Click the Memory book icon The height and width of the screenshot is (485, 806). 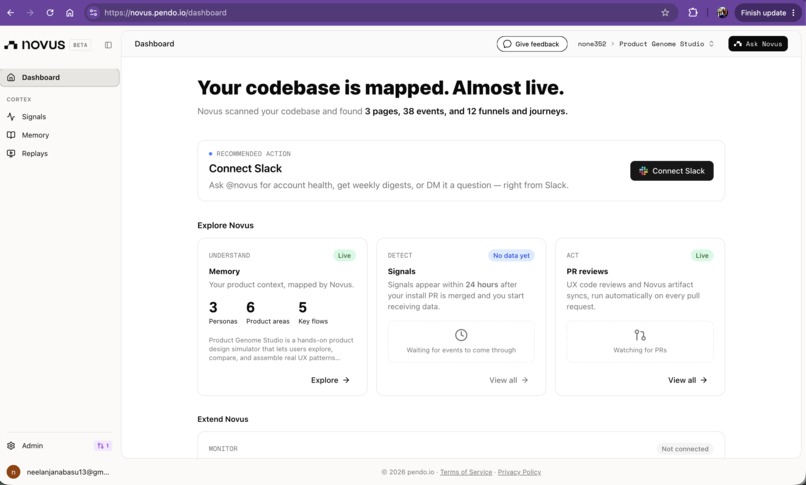click(11, 135)
